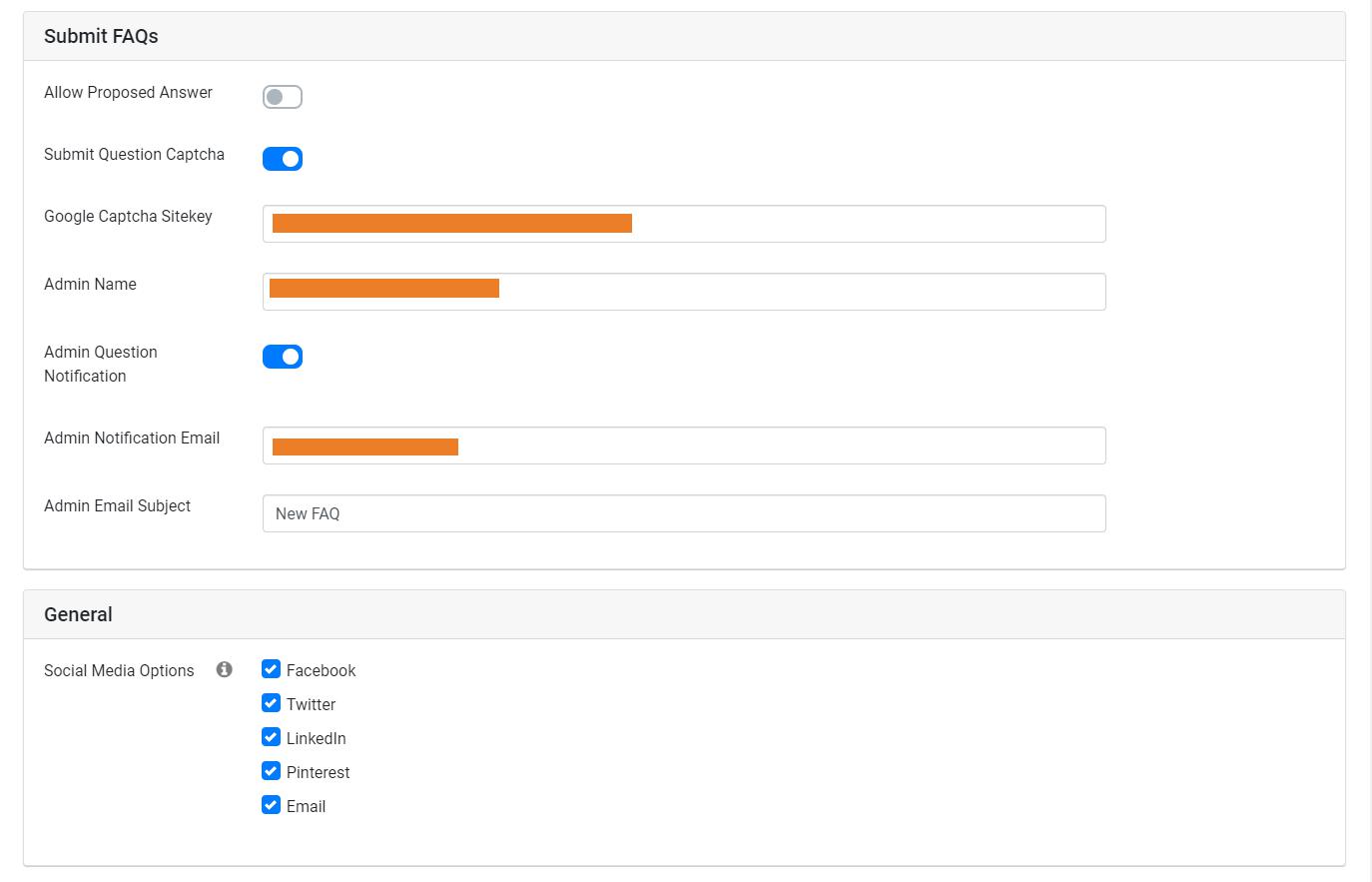This screenshot has height=882, width=1372.
Task: Uncheck the Twitter checkbox
Action: pos(271,703)
